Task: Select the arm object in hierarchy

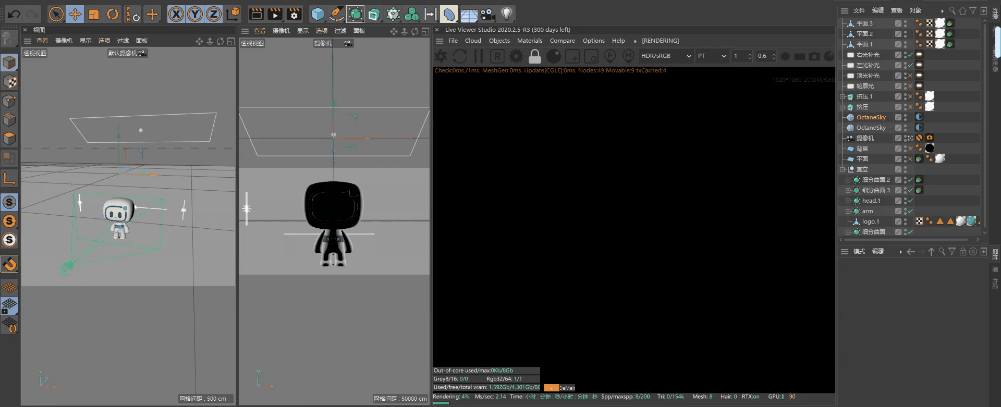Action: click(x=867, y=211)
